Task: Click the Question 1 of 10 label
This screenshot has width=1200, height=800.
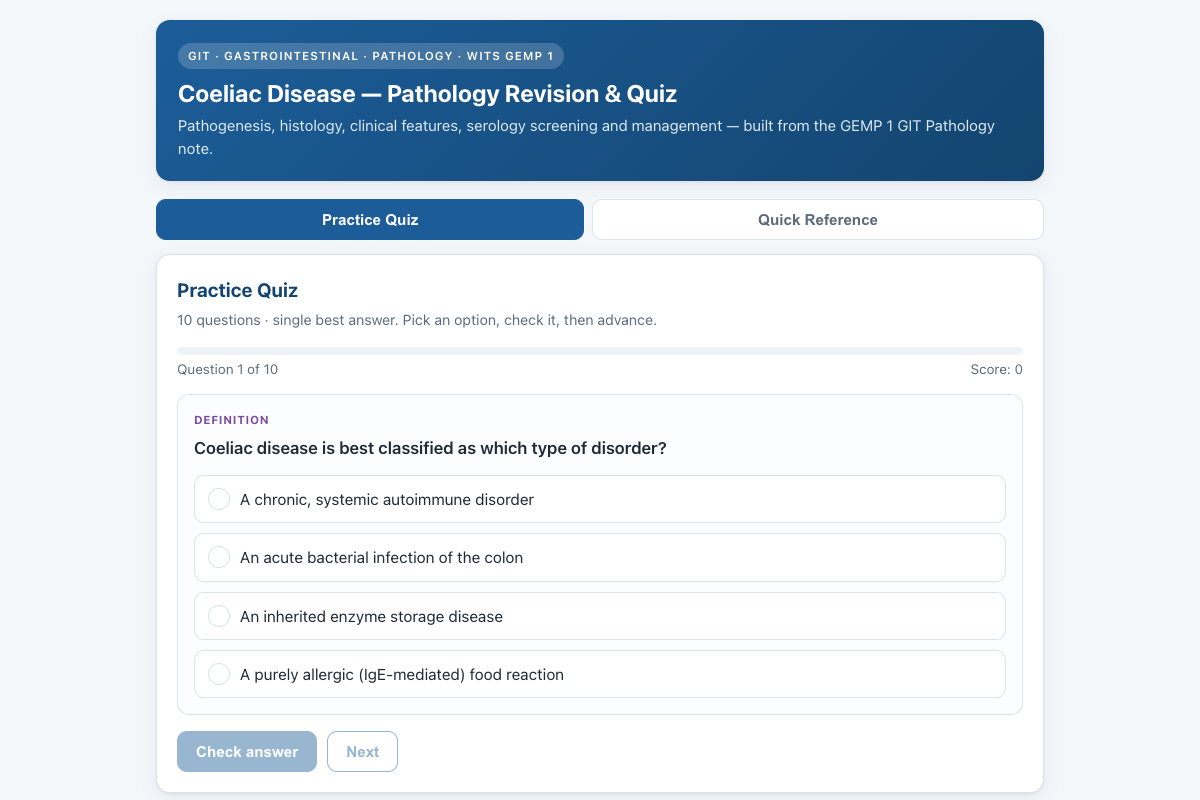Action: click(x=228, y=369)
